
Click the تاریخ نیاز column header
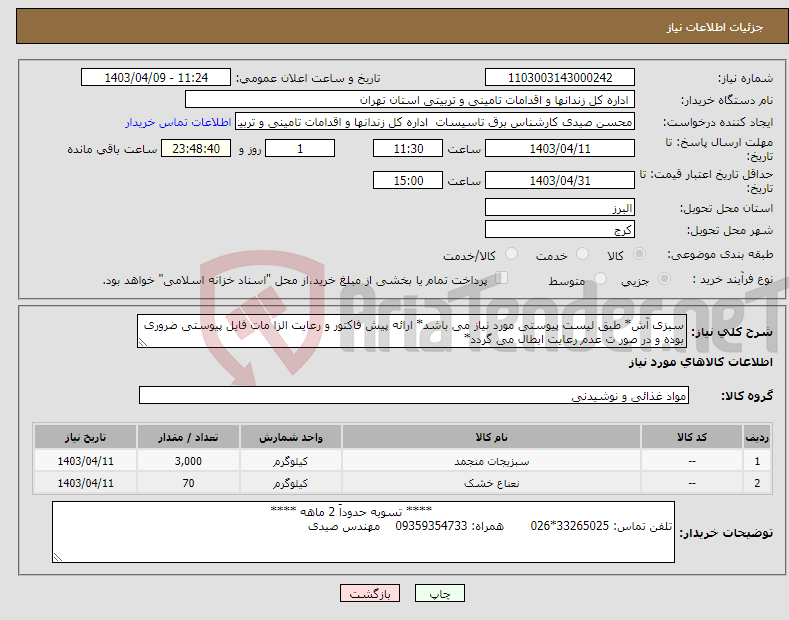[86, 437]
